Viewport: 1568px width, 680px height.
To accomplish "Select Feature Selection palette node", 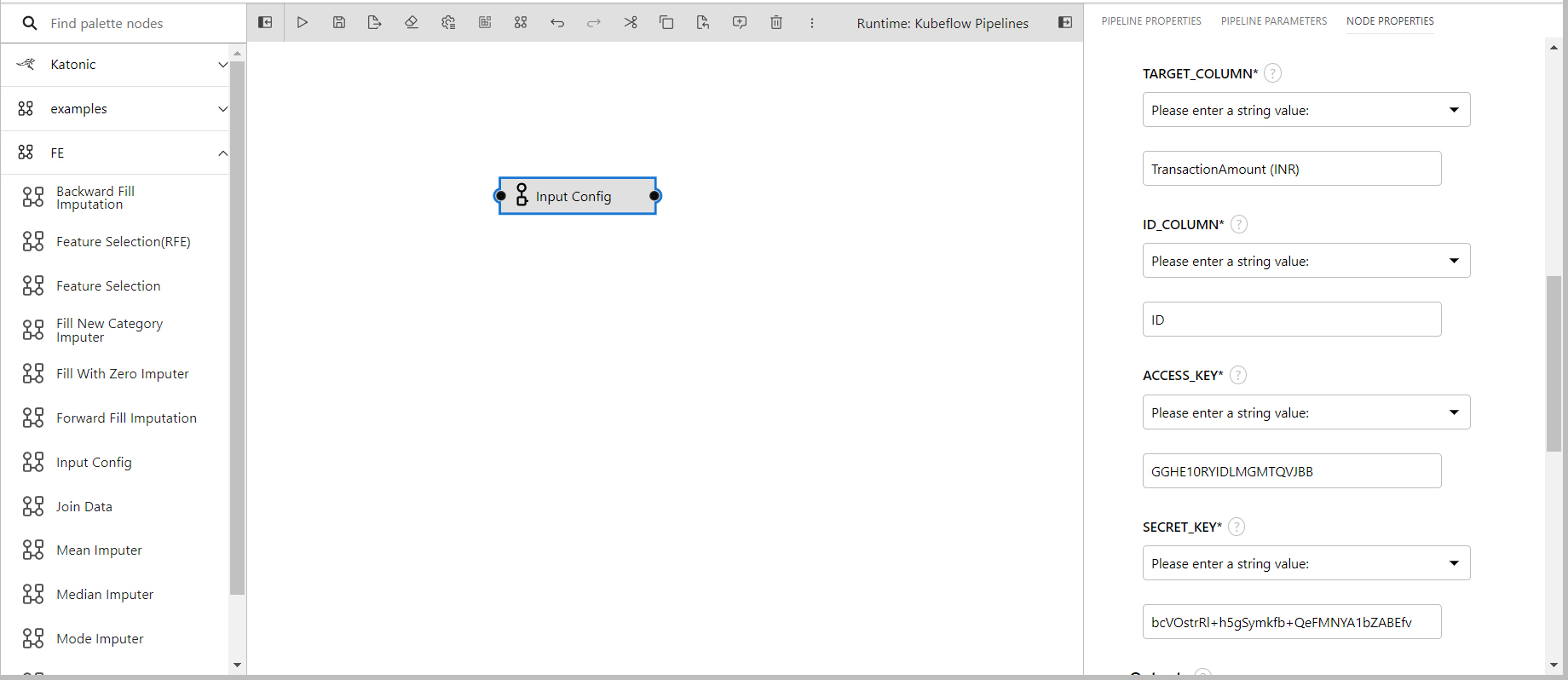I will pos(115,286).
